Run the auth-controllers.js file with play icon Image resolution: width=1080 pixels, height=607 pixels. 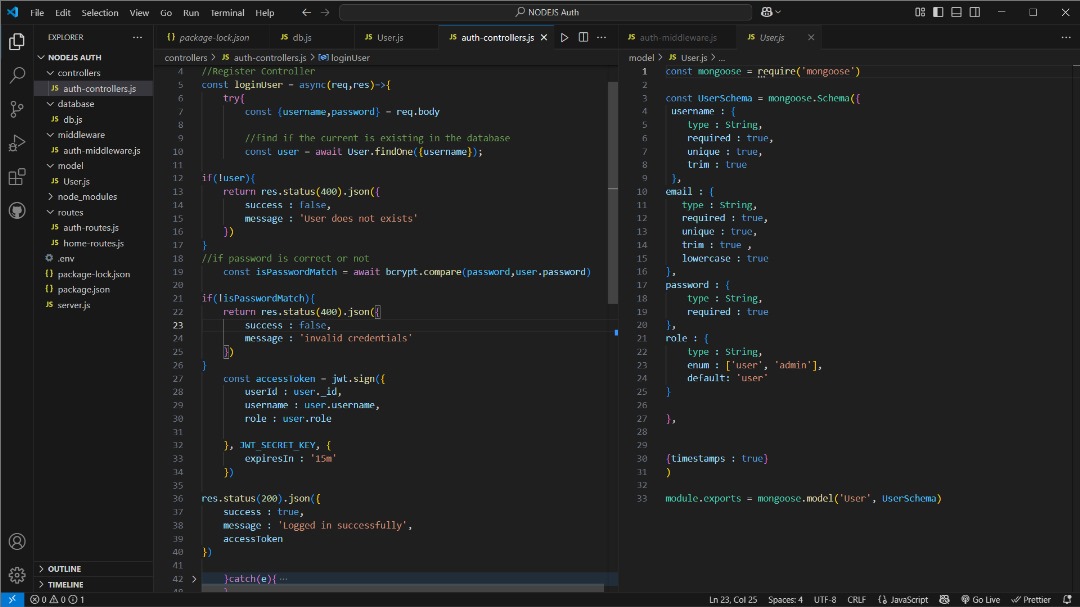coord(564,37)
